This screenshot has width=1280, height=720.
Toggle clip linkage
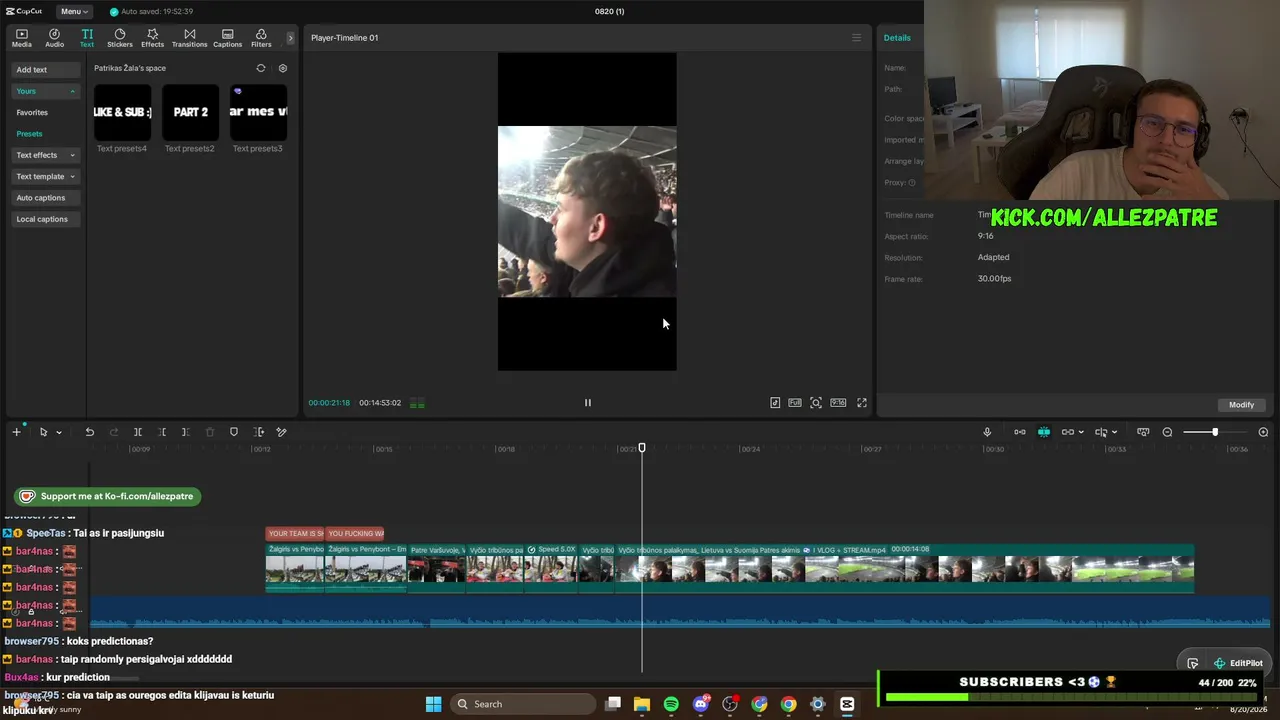pos(1068,432)
